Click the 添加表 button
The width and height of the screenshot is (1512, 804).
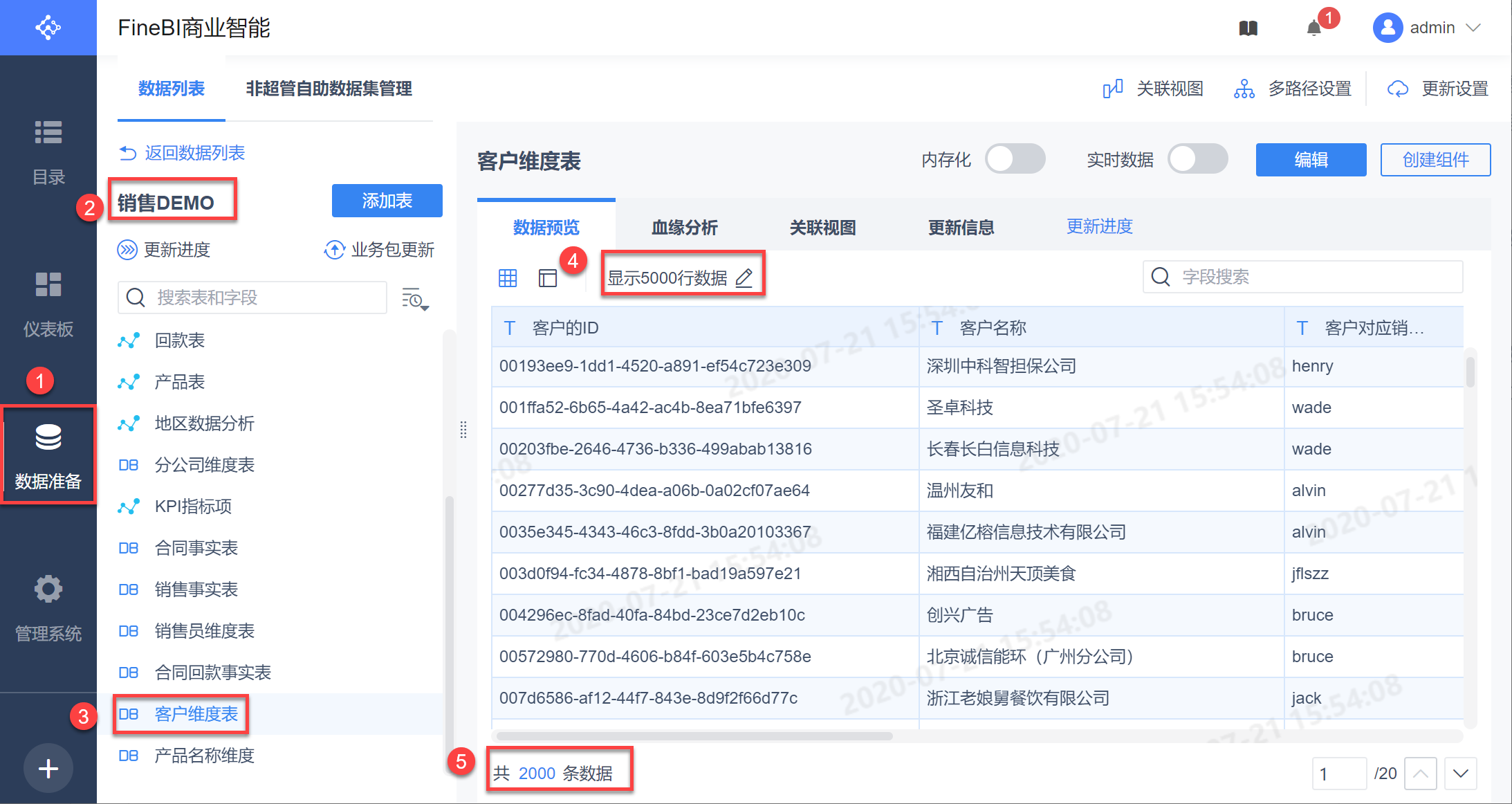[387, 201]
